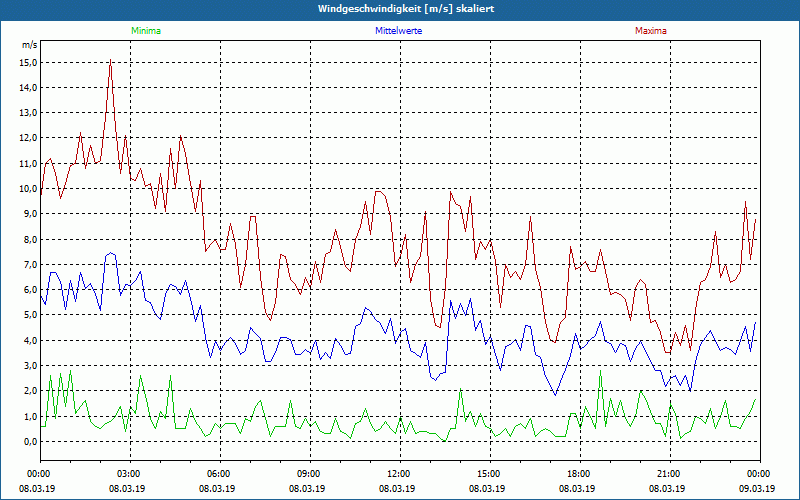The height and width of the screenshot is (500, 800).
Task: Click the 2,0 y-axis value
Action: pos(31,391)
